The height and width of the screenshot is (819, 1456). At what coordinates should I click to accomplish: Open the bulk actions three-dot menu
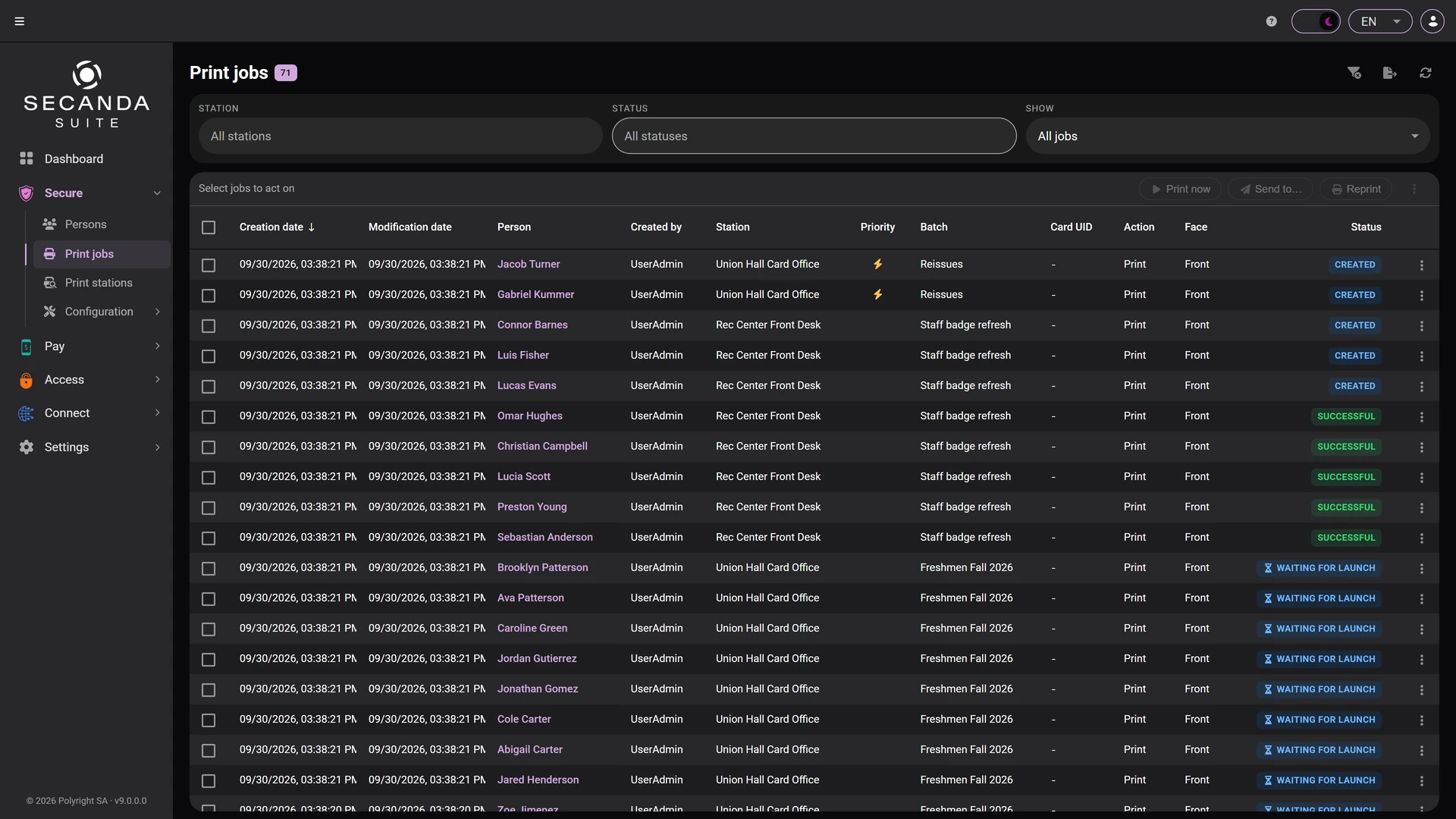1414,189
